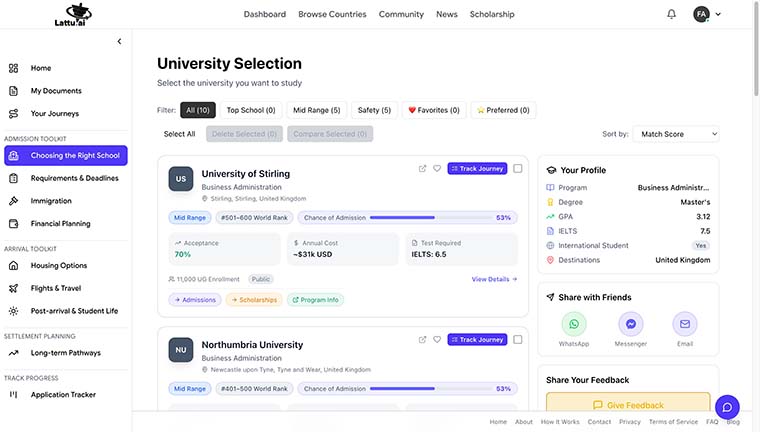The image size is (760, 432).
Task: Click Give Feedback button
Action: [628, 404]
